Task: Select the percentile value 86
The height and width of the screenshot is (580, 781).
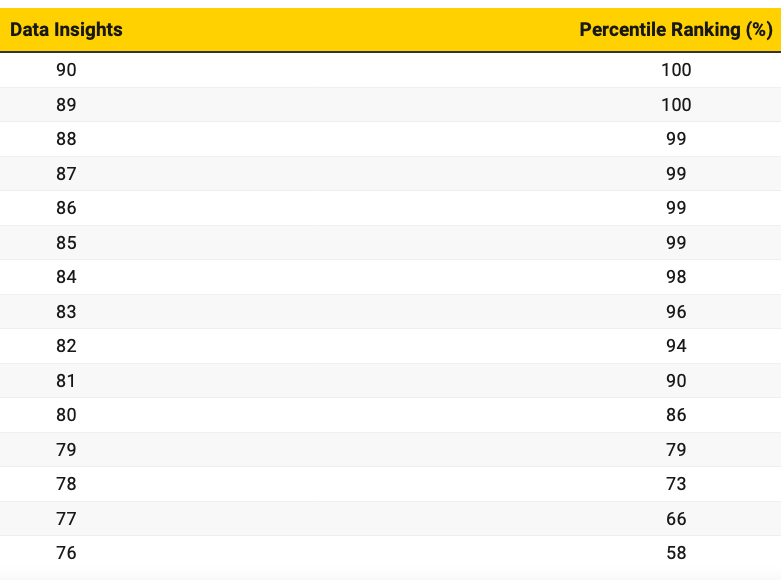Action: pyautogui.click(x=676, y=415)
